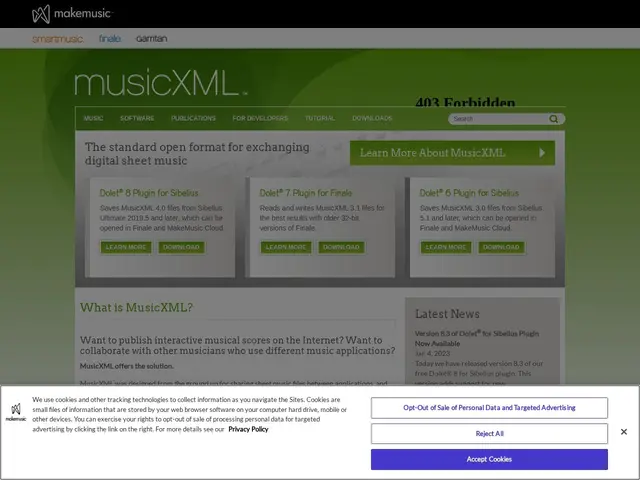Screen dimensions: 640x480
Task: Open Version 8.3 of Dolet news headline
Action: (477, 338)
